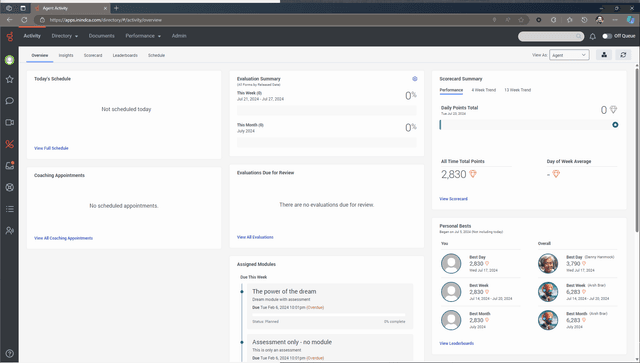Image resolution: width=640 pixels, height=363 pixels.
Task: Click View Full Schedule link
Action: pyautogui.click(x=51, y=148)
